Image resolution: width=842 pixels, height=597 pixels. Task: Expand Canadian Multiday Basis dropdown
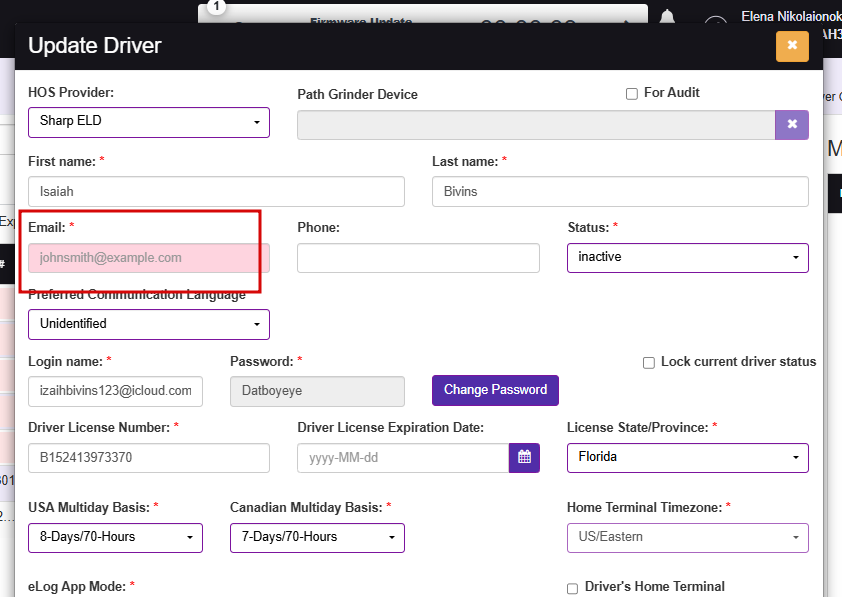click(x=317, y=537)
